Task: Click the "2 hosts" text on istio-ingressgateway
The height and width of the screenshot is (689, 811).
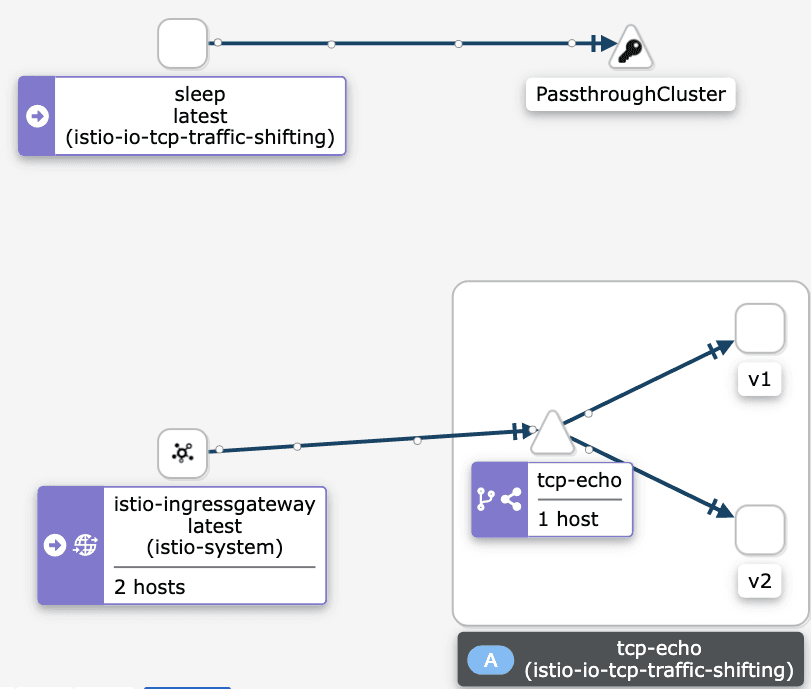Action: (150, 587)
